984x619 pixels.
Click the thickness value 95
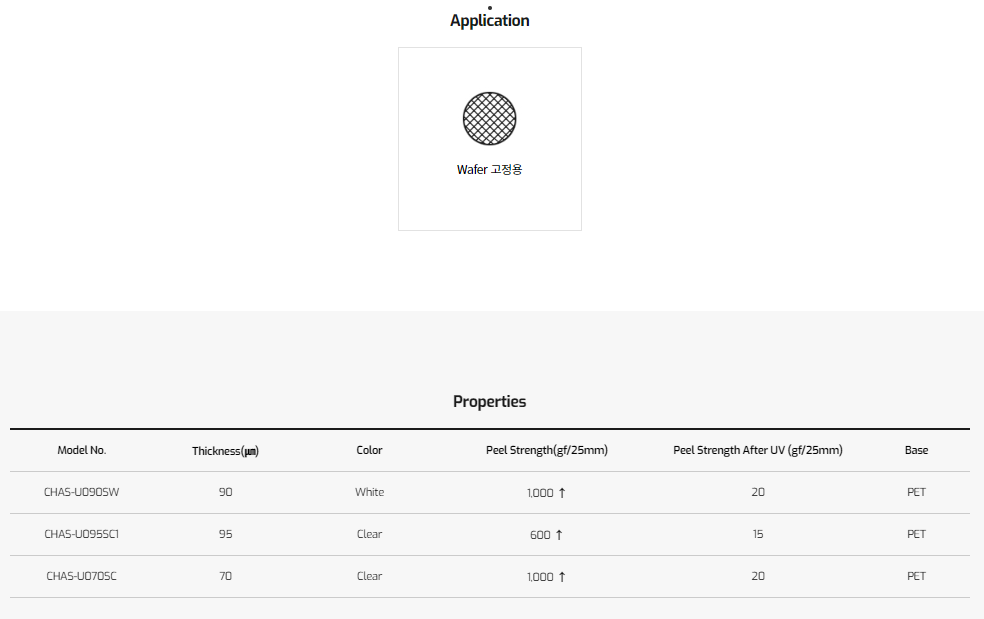225,534
